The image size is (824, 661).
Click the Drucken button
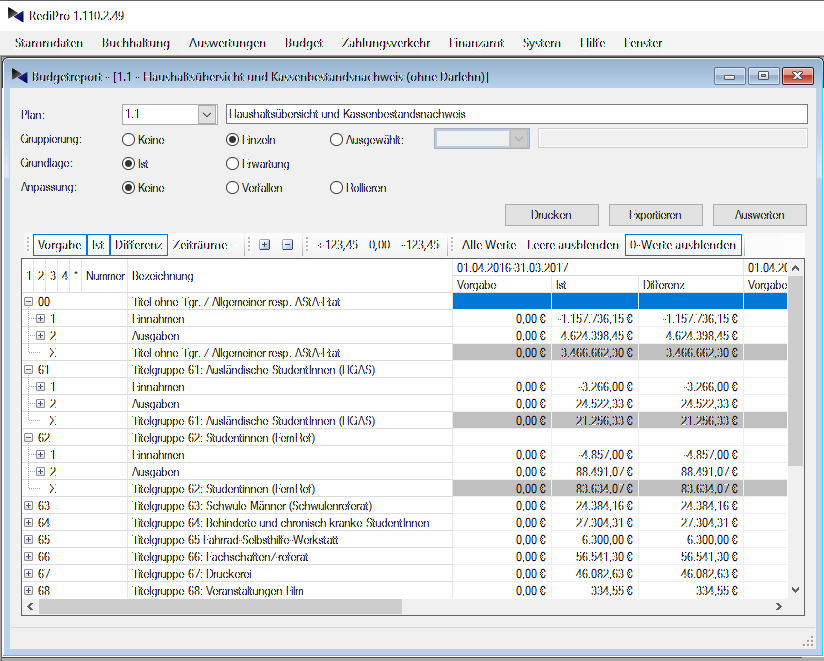pyautogui.click(x=551, y=215)
